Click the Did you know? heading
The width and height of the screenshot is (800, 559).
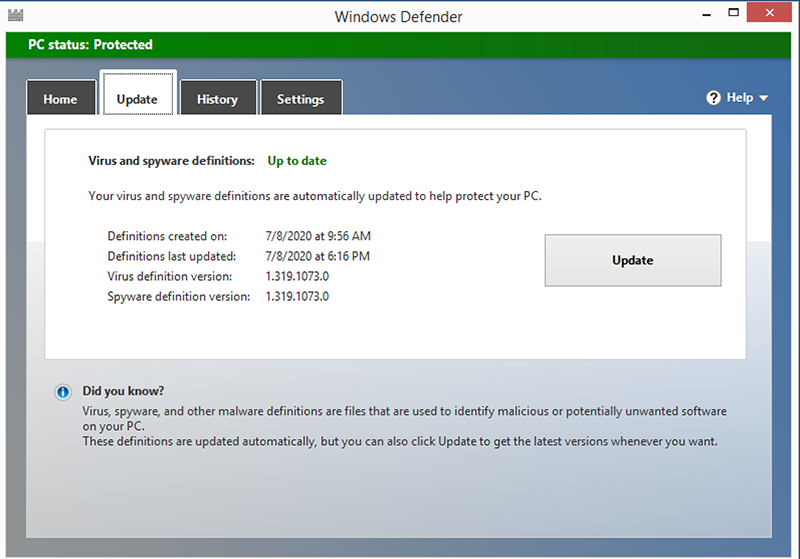point(123,391)
